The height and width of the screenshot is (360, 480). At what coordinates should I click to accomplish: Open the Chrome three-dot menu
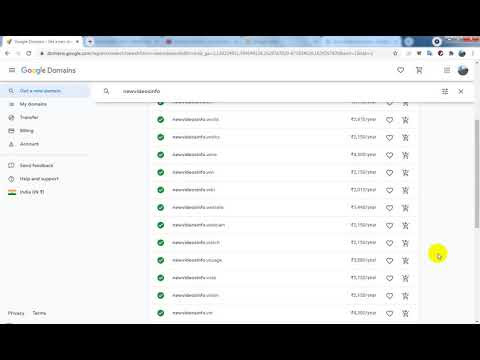(x=473, y=53)
